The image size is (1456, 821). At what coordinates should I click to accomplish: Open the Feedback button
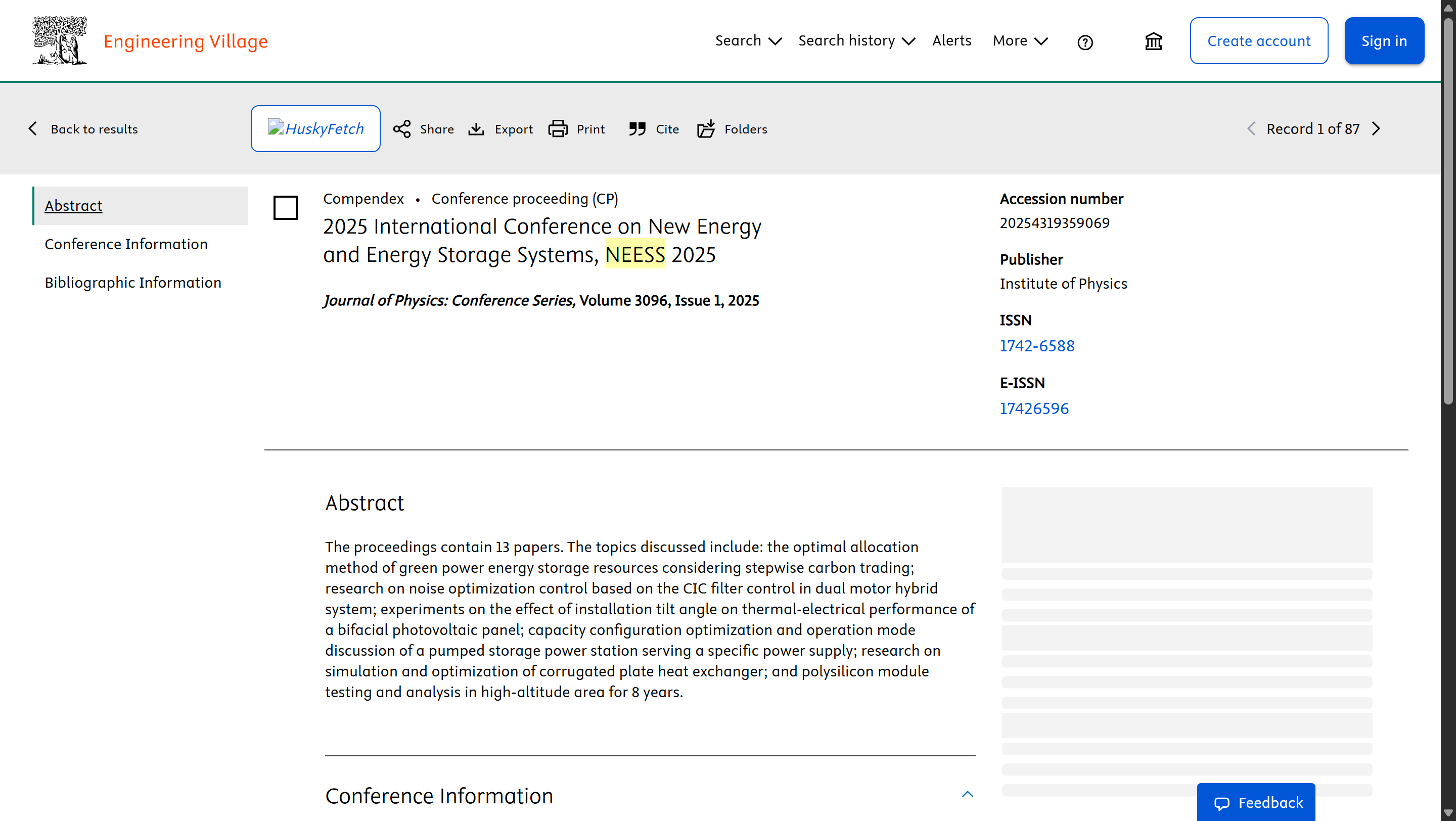pos(1256,802)
